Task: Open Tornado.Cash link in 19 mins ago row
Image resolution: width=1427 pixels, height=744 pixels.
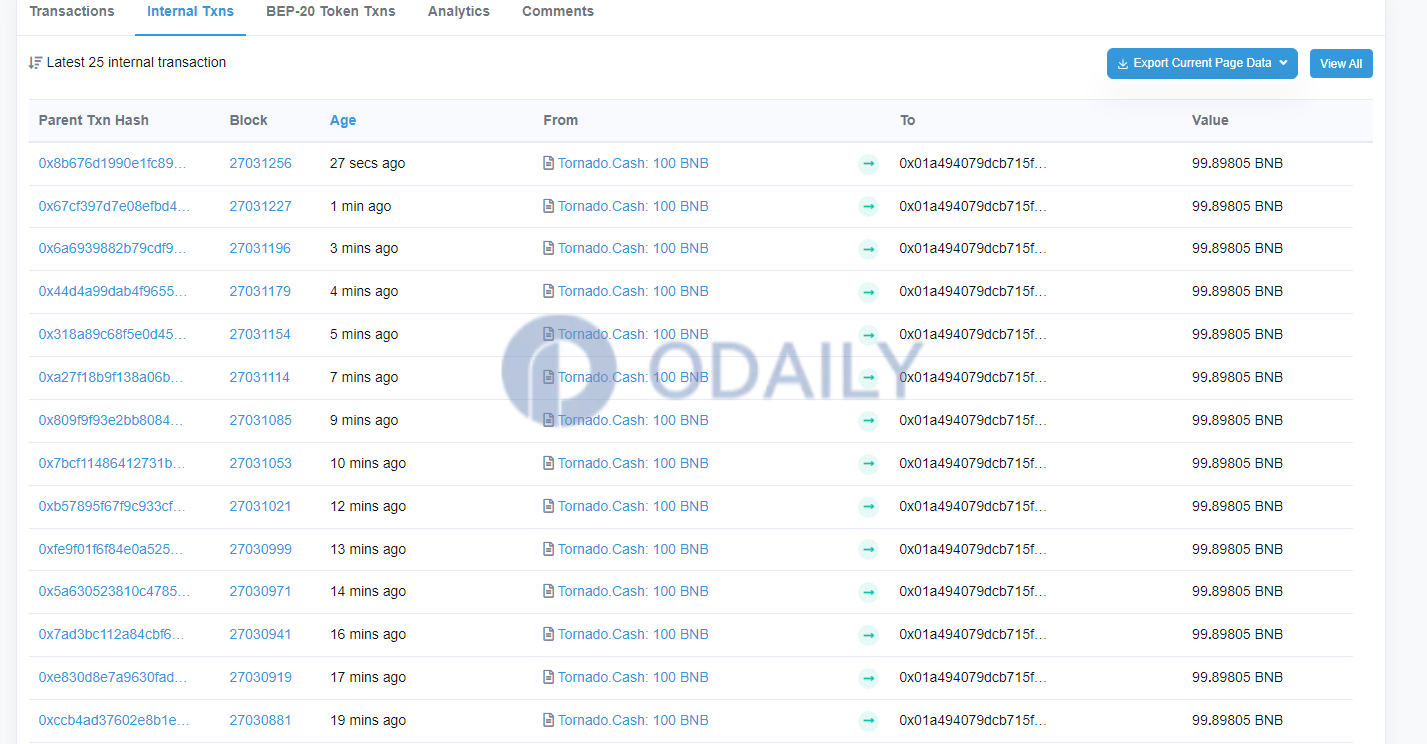Action: [x=633, y=720]
